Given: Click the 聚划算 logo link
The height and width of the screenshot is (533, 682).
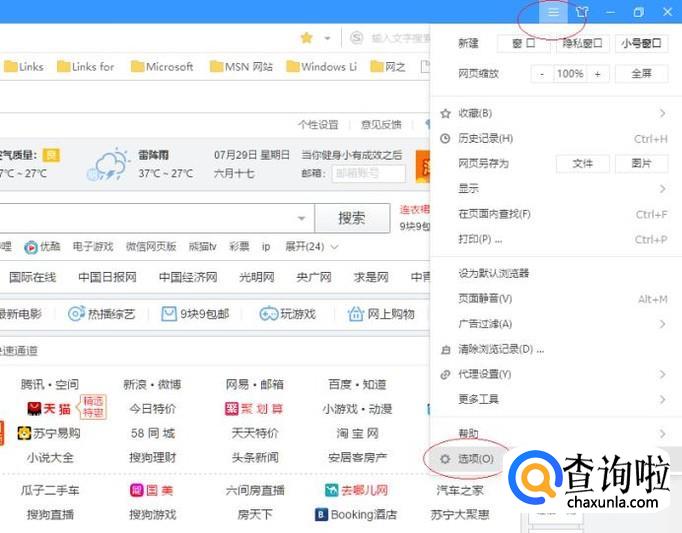Looking at the screenshot, I should tap(254, 409).
